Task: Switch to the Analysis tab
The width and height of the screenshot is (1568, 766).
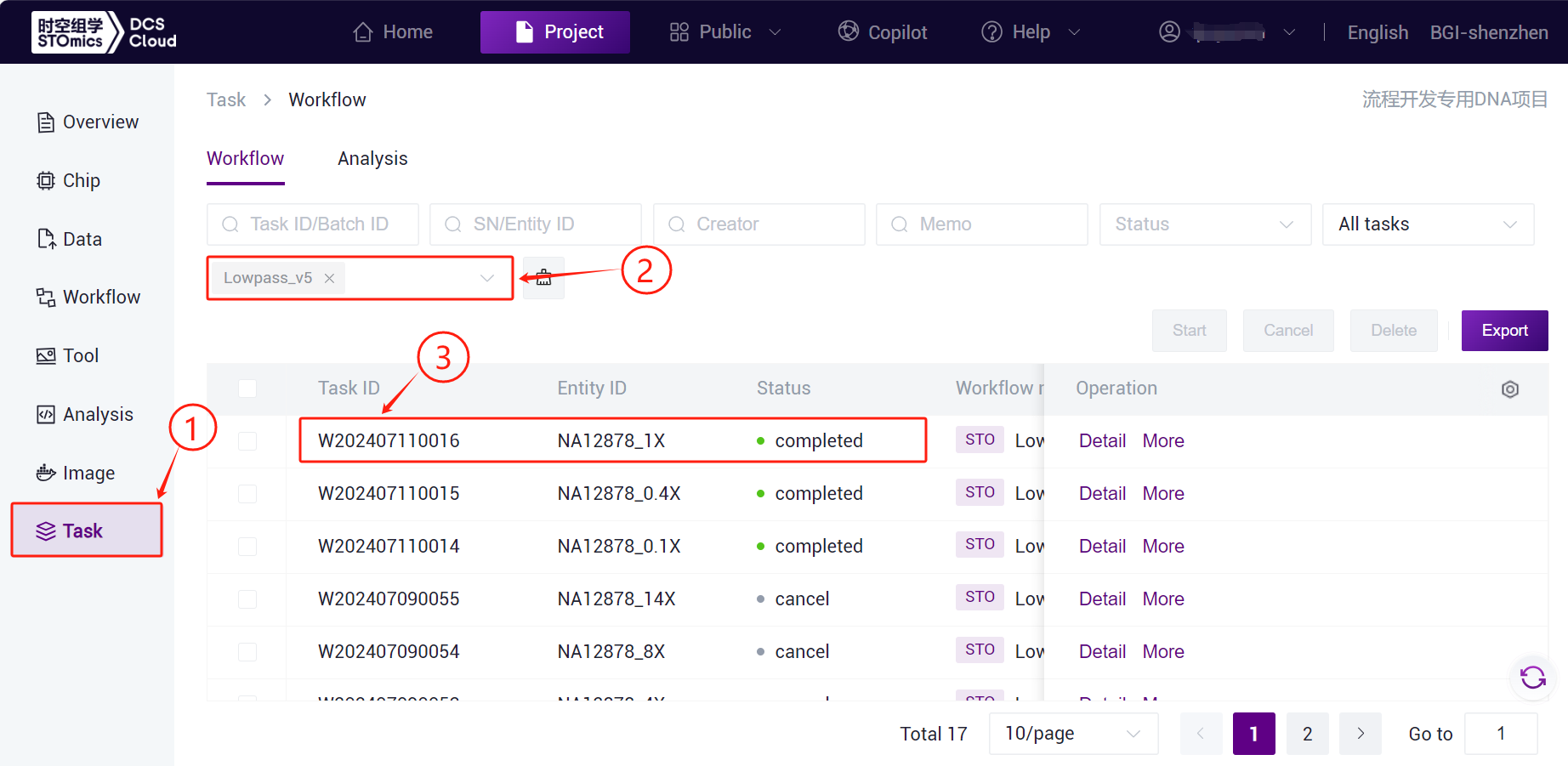Action: [x=372, y=158]
